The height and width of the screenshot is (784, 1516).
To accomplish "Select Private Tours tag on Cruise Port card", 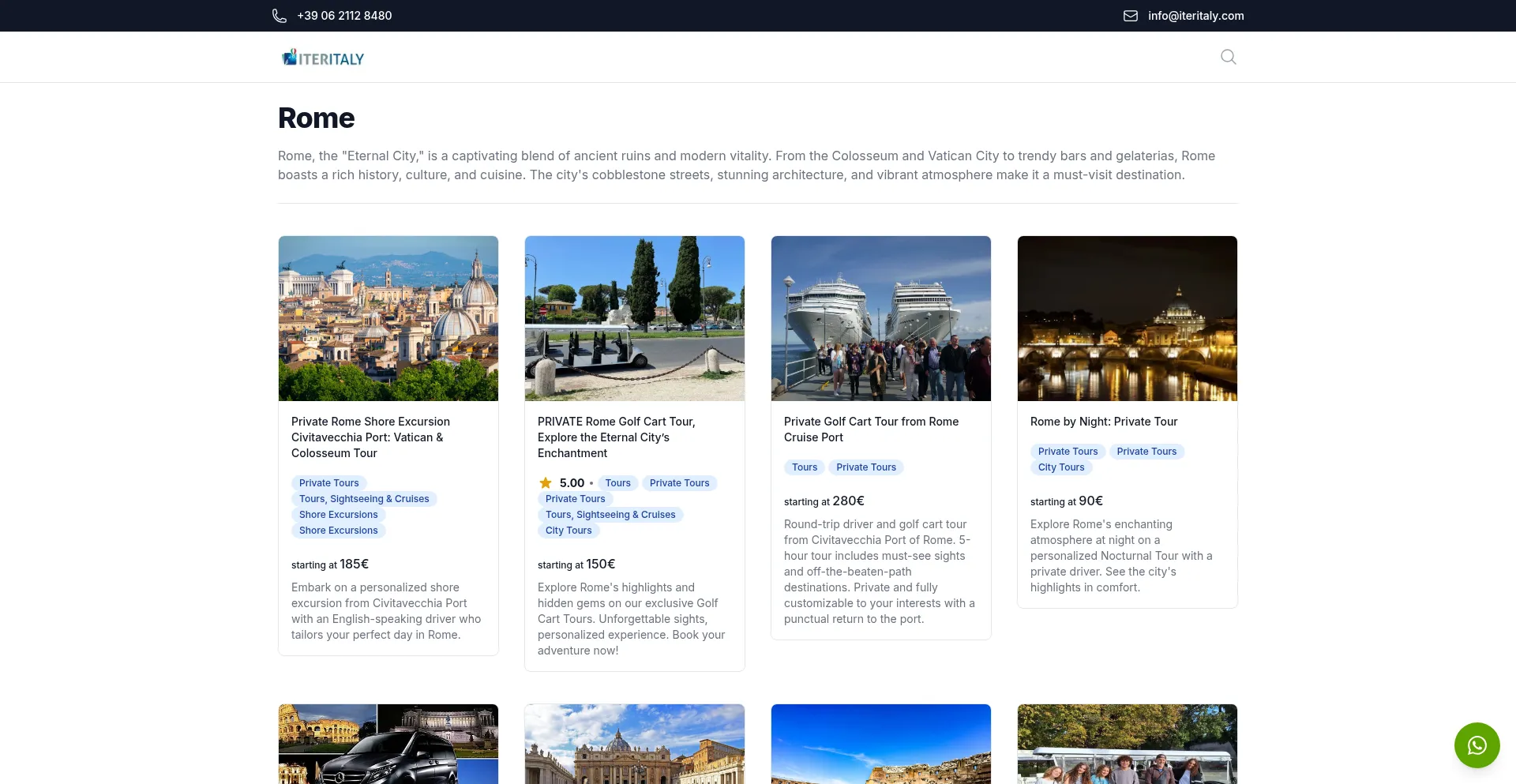I will (866, 467).
